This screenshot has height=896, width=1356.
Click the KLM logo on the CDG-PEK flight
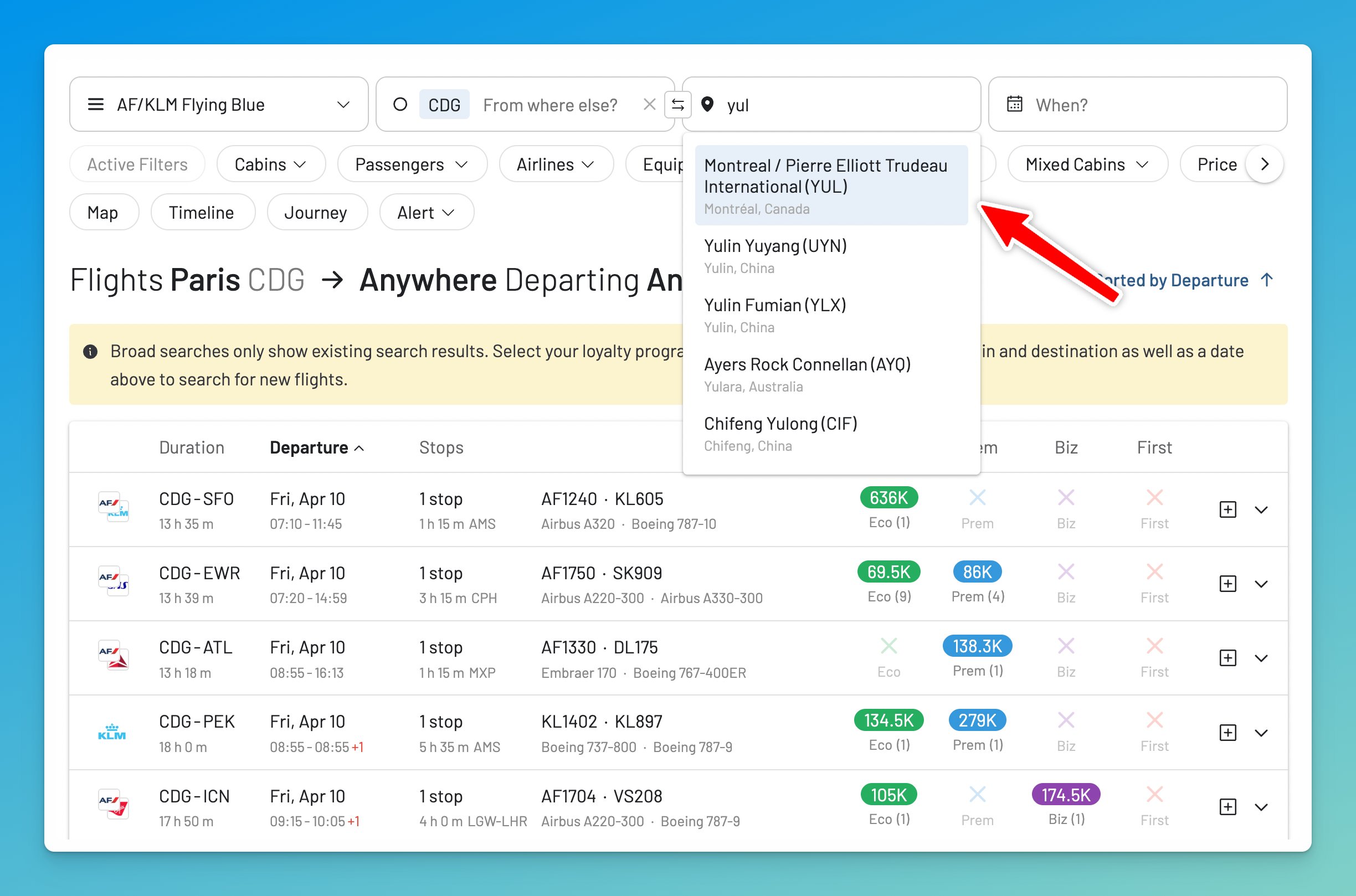(112, 732)
